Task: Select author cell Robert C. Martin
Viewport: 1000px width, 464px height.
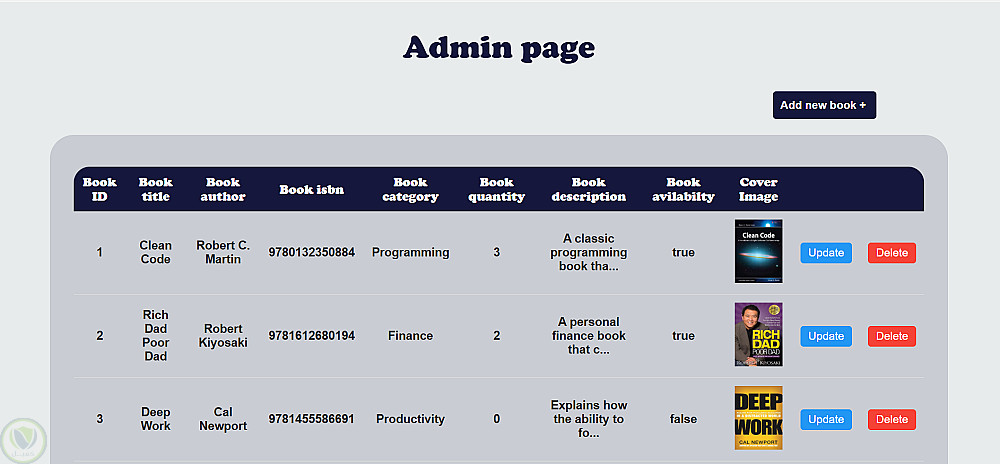Action: point(223,252)
